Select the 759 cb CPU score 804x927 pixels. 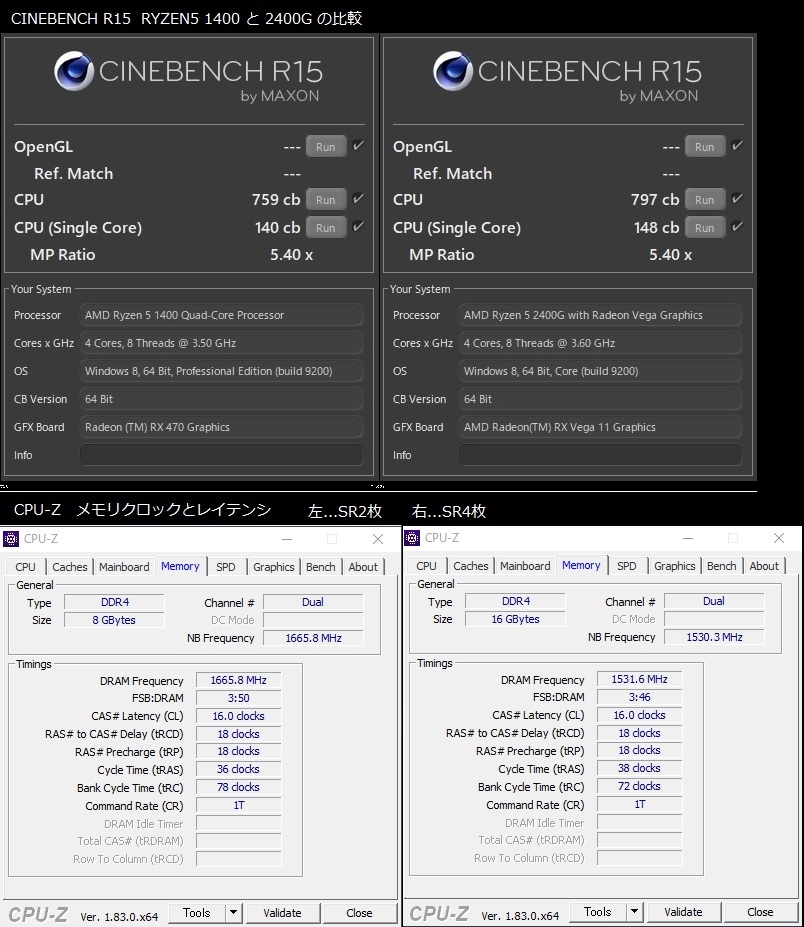click(x=276, y=200)
